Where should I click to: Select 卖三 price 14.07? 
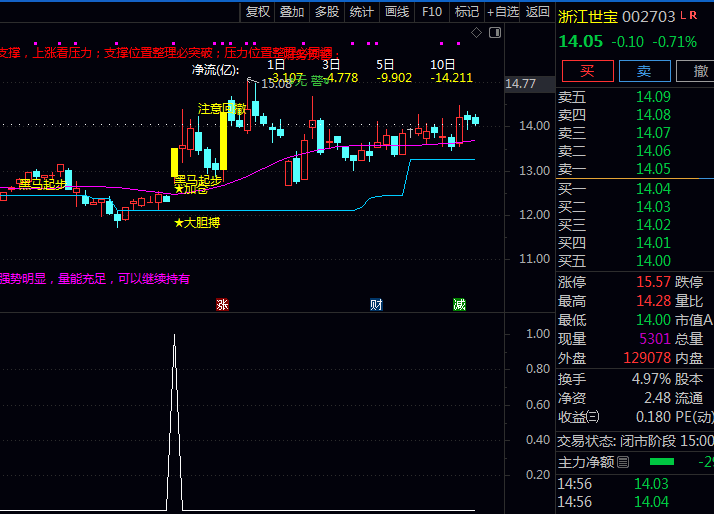point(653,133)
